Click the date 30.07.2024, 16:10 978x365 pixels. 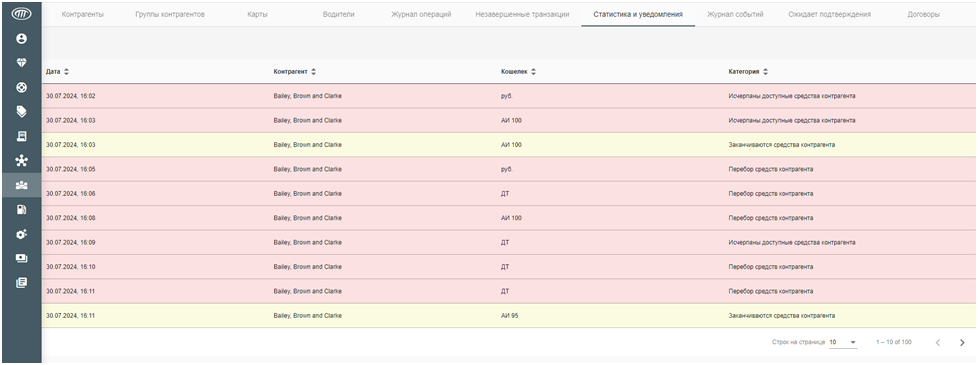click(x=70, y=266)
